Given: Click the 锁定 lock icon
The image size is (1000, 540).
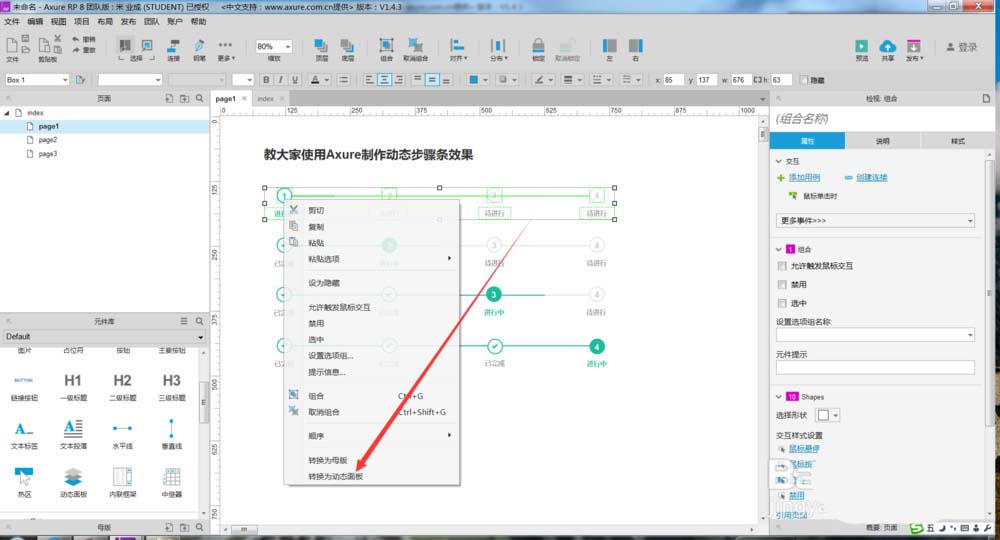Looking at the screenshot, I should [538, 46].
